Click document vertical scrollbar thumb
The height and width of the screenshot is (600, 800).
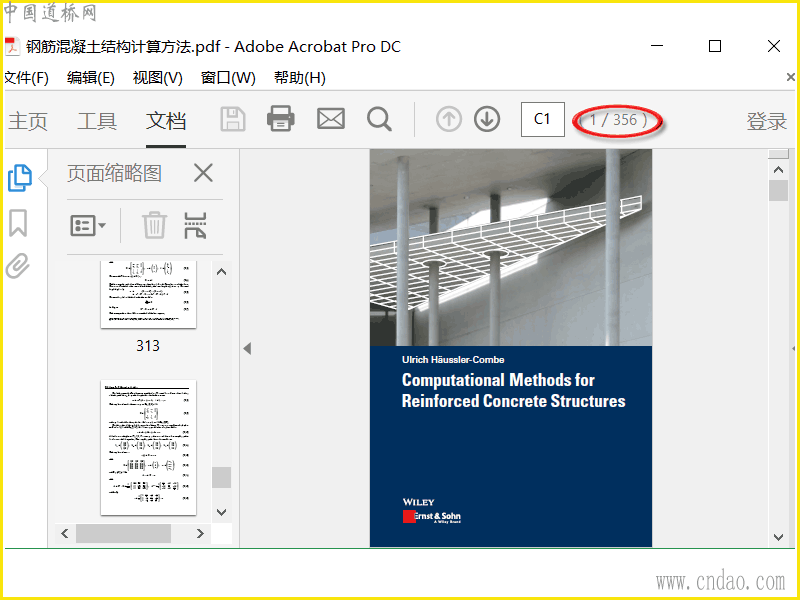click(779, 190)
